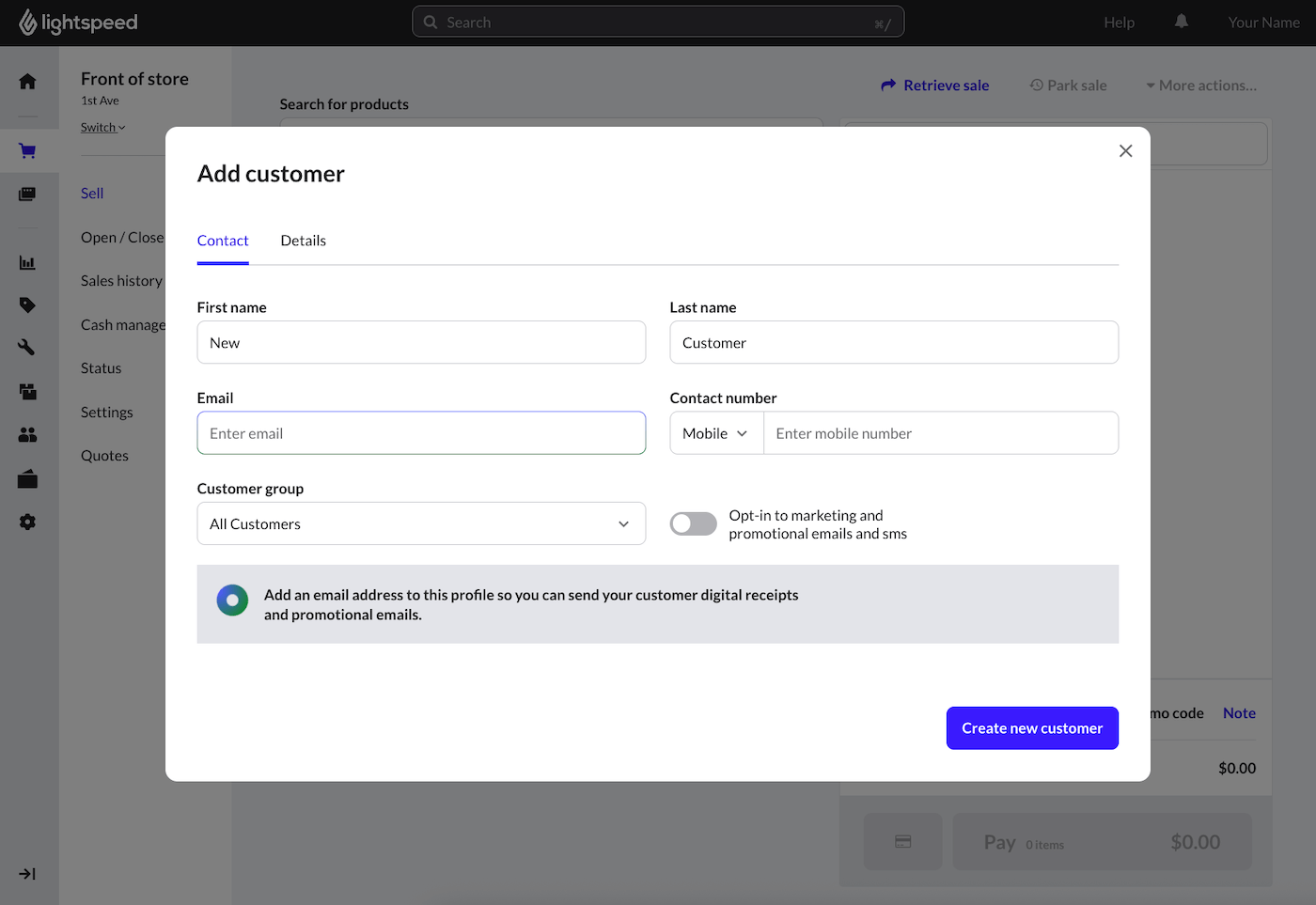Focus the mobile number input field

[x=940, y=433]
